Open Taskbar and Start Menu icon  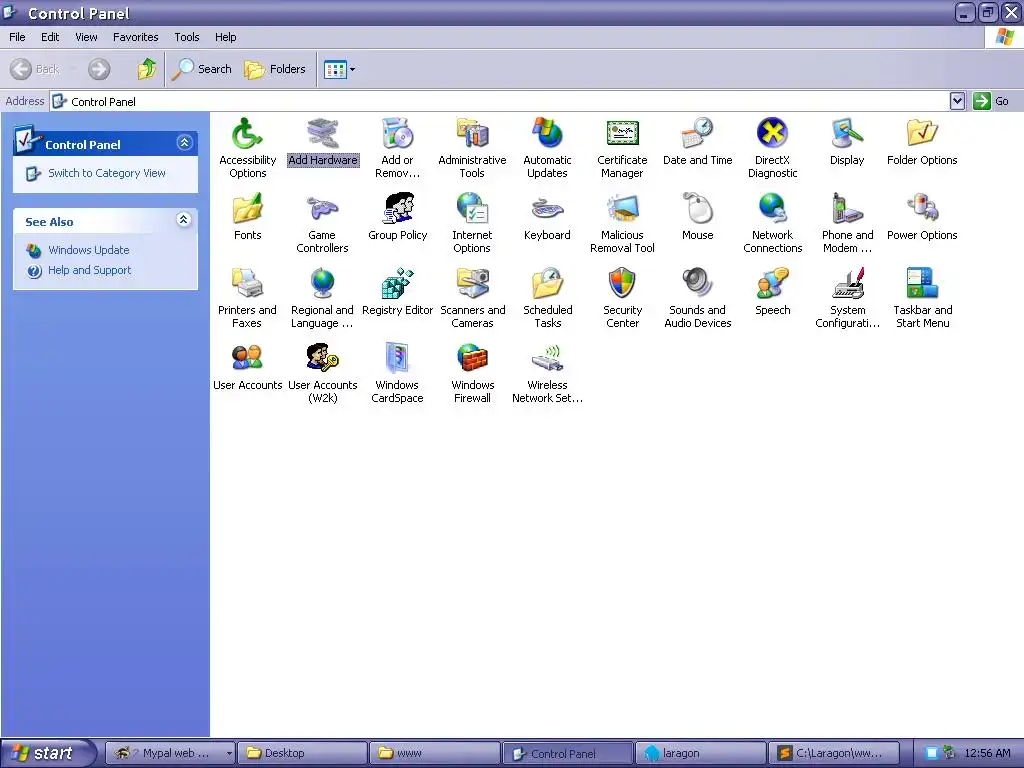(x=922, y=284)
